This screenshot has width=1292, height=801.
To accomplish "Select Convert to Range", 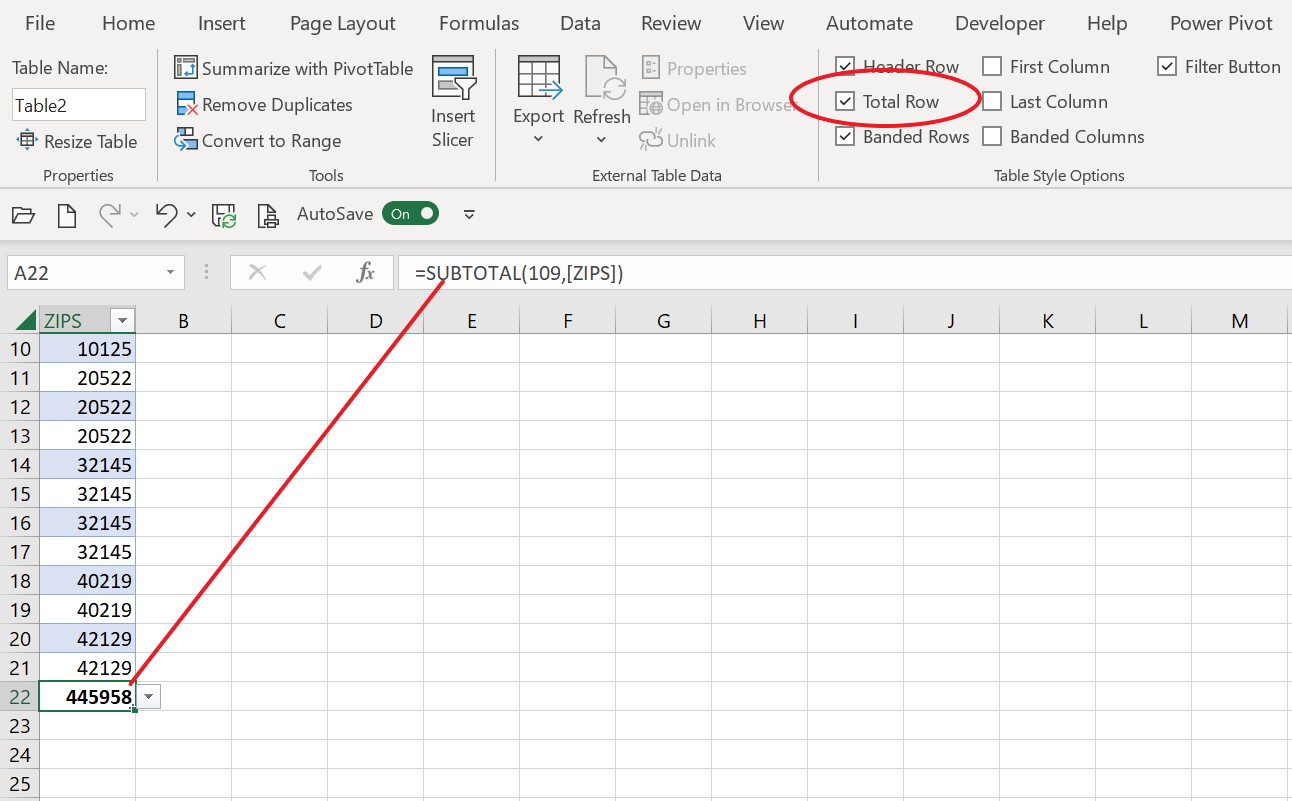I will click(257, 140).
